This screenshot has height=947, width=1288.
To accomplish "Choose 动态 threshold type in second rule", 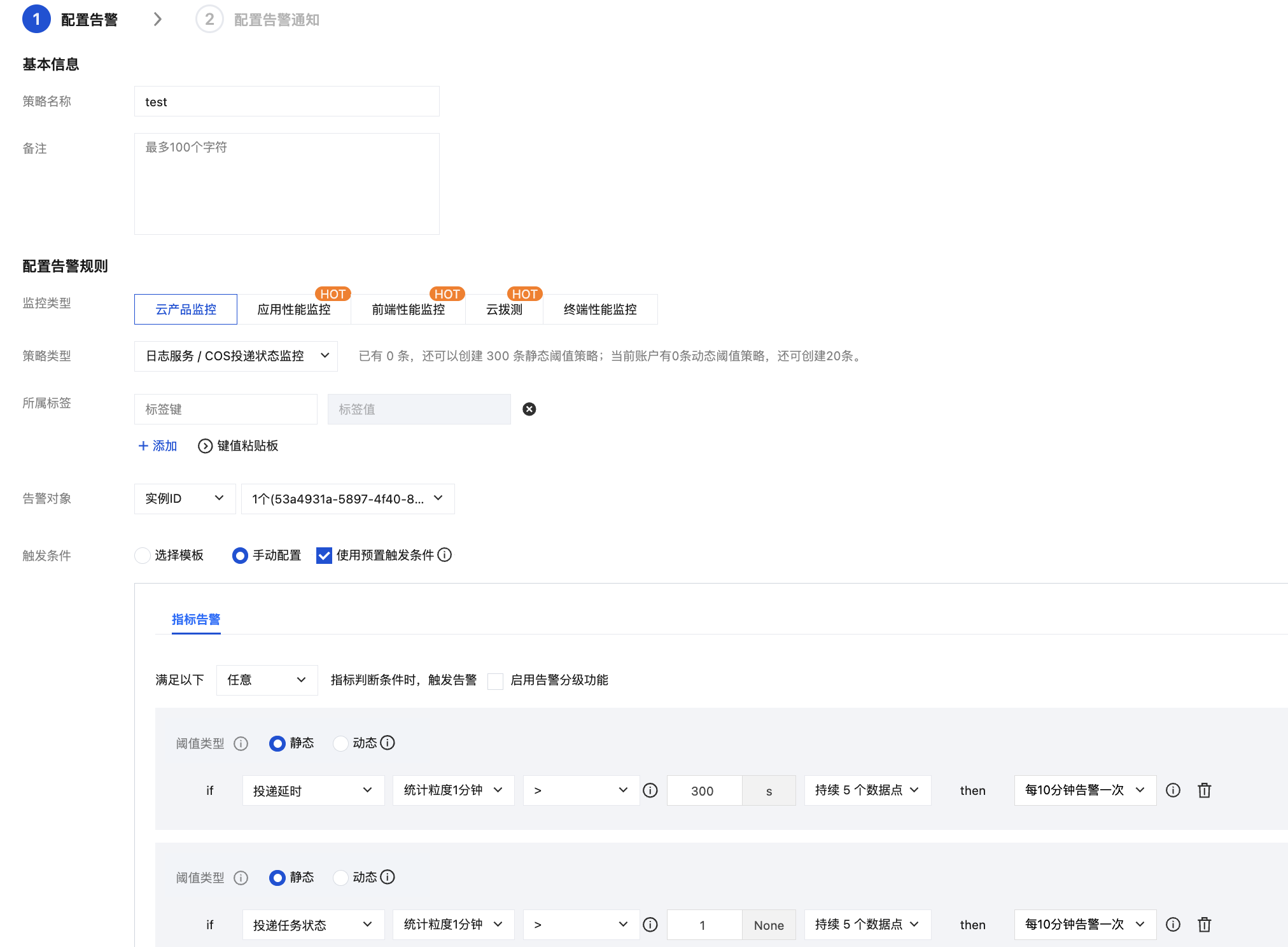I will pos(341,878).
